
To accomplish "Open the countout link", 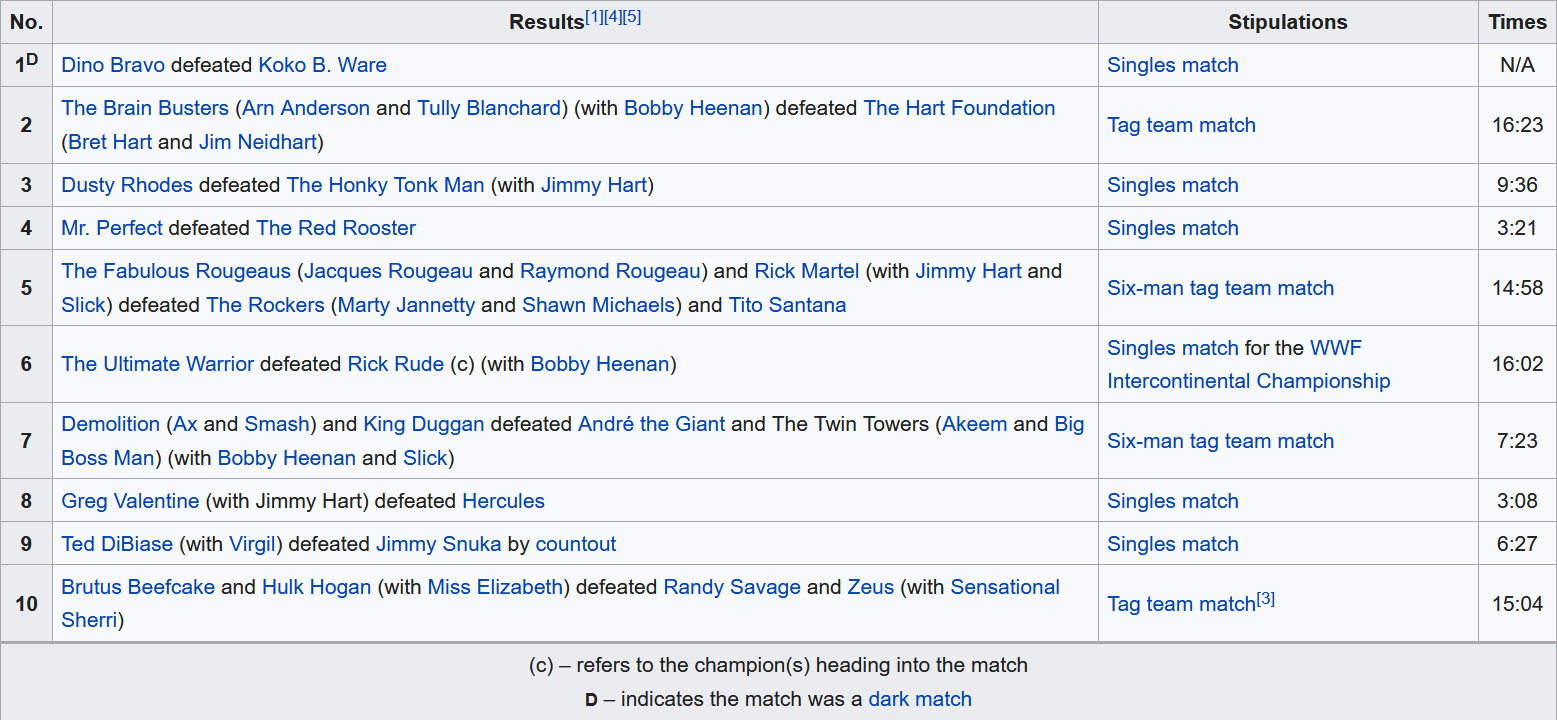I will point(576,544).
